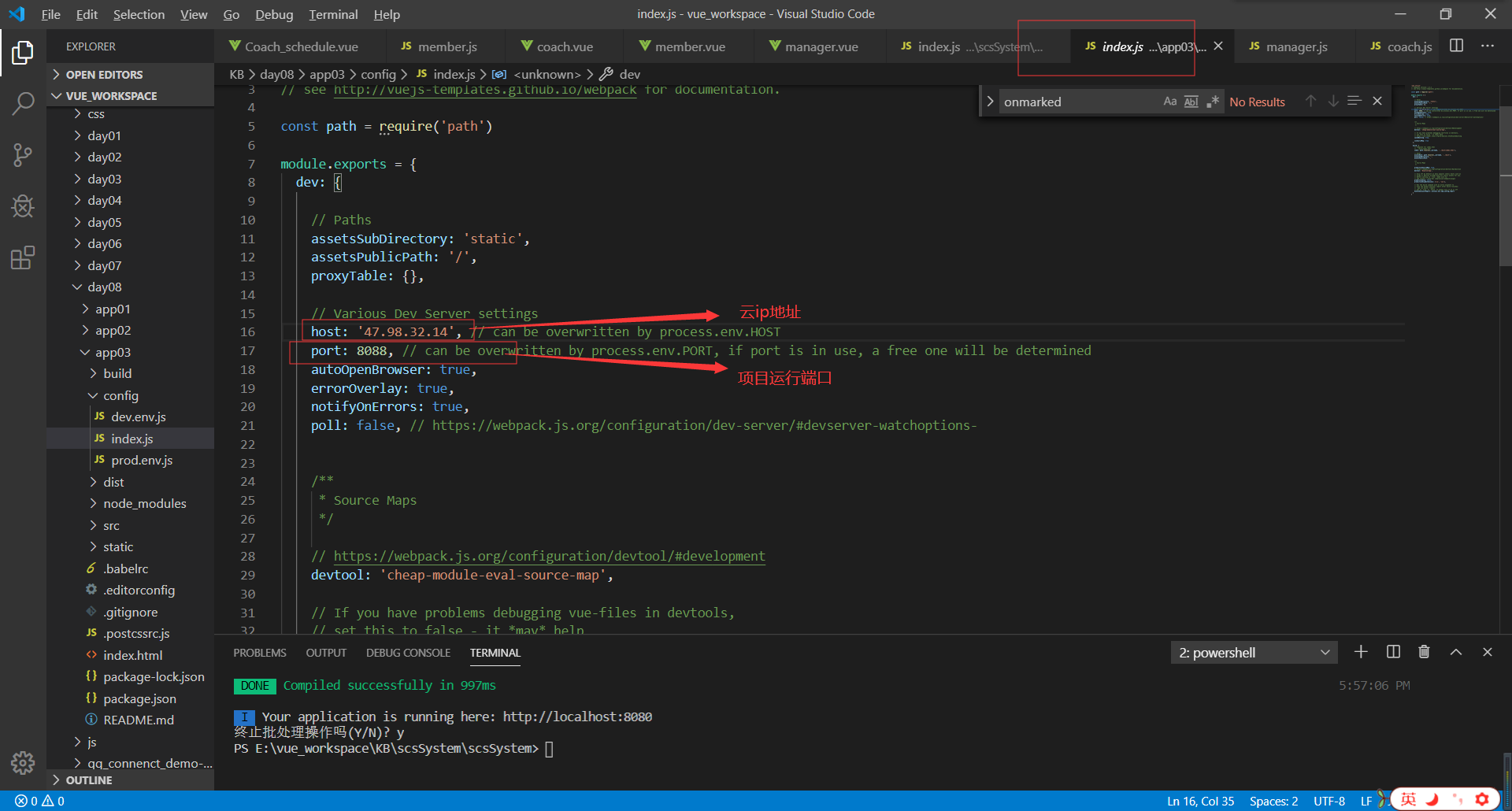Close the active index.js app03 tab

1218,46
